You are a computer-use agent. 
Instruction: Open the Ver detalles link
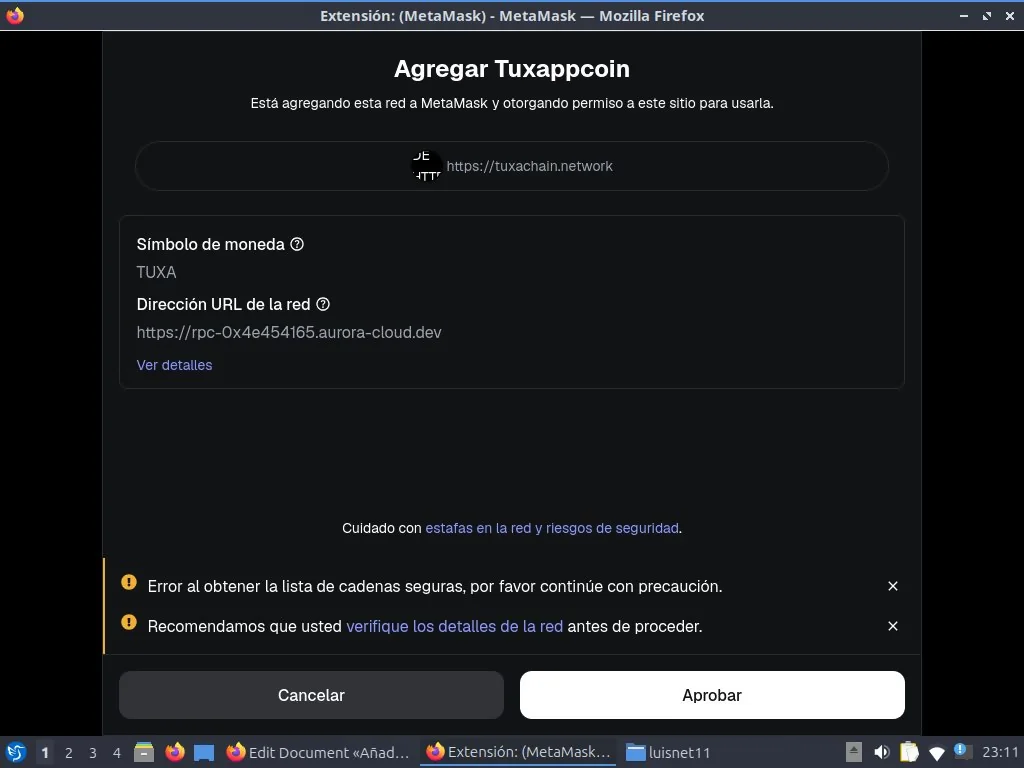coord(174,365)
